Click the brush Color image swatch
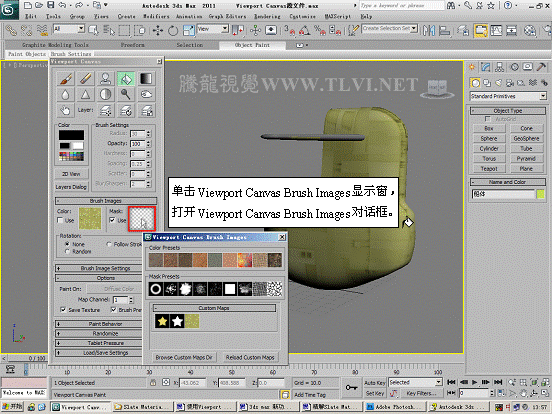552x414 pixels. (x=90, y=218)
